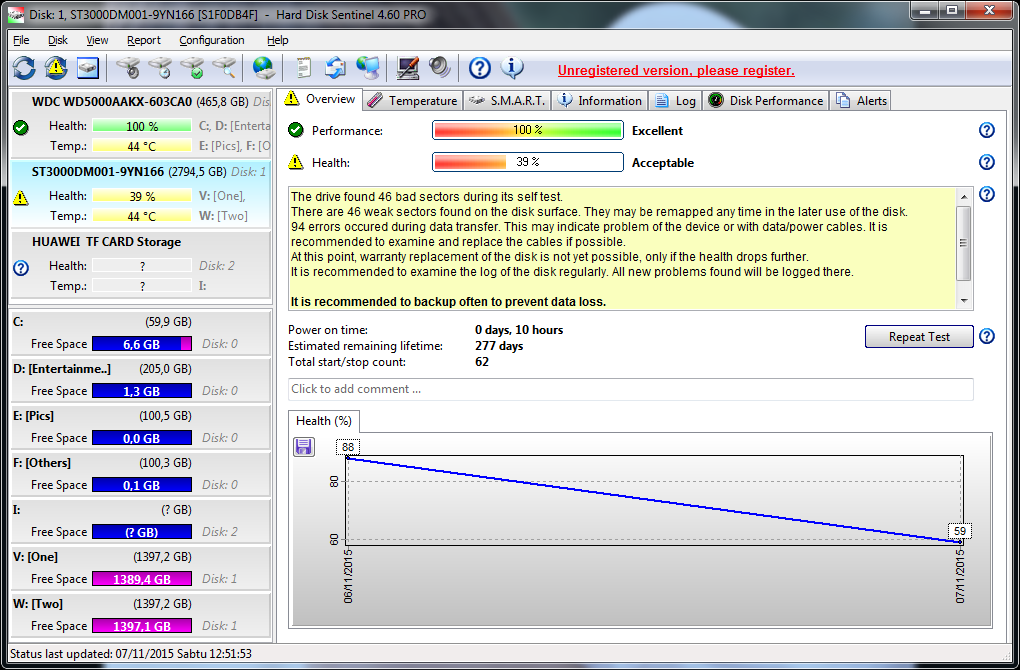Click the V: free space 1389,4 GB bar
1020x670 pixels.
tap(142, 579)
